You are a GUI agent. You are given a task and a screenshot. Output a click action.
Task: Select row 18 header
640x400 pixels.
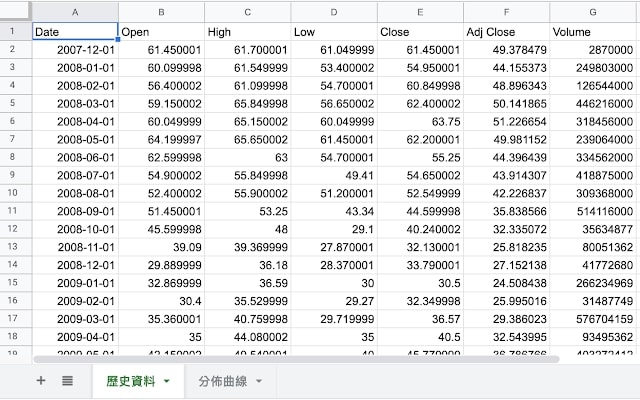pyautogui.click(x=16, y=337)
